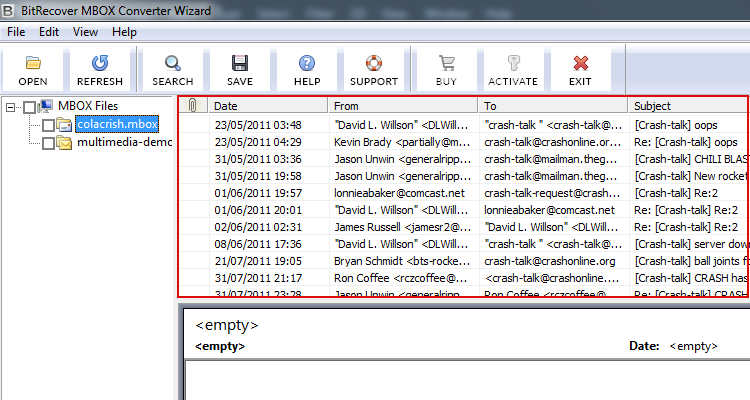Select email dated 01/06/2011 20:01
Image resolution: width=750 pixels, height=400 pixels.
(x=463, y=210)
